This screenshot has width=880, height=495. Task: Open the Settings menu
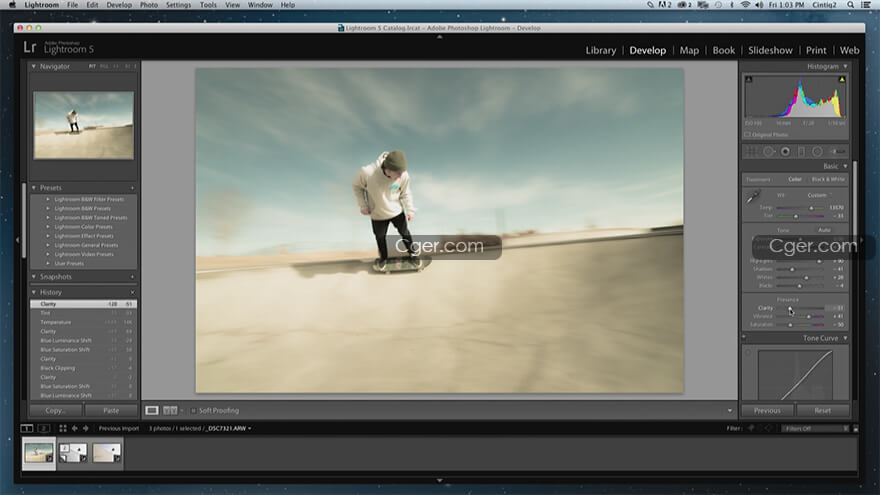[x=178, y=5]
